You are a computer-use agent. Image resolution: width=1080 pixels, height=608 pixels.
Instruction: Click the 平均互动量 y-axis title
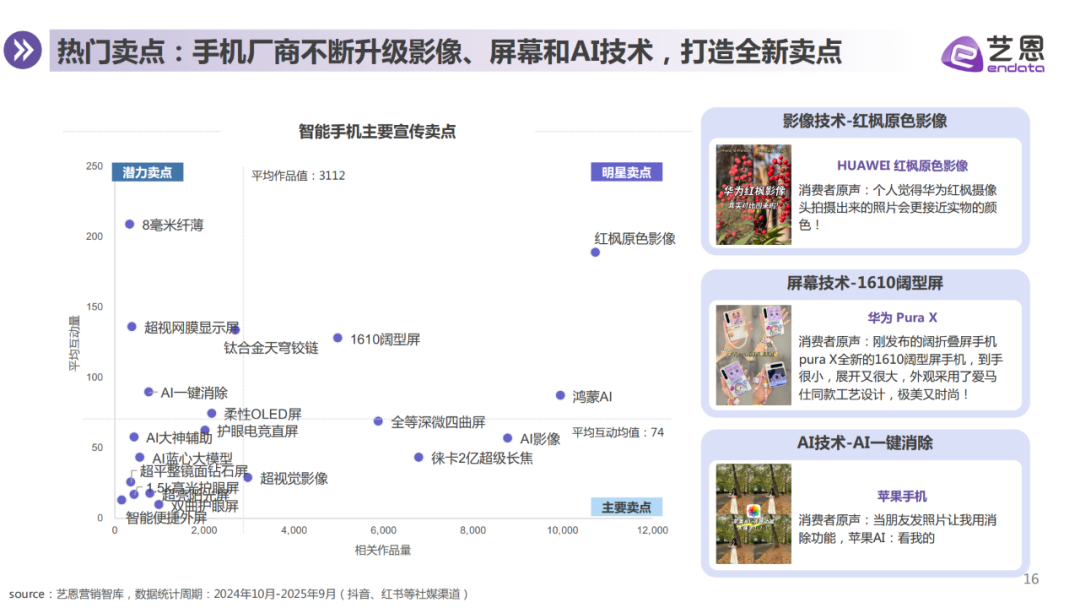[74, 343]
